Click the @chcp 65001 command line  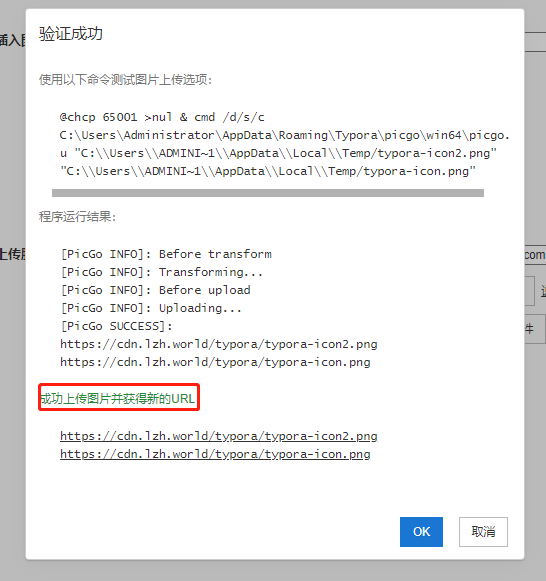click(x=162, y=117)
